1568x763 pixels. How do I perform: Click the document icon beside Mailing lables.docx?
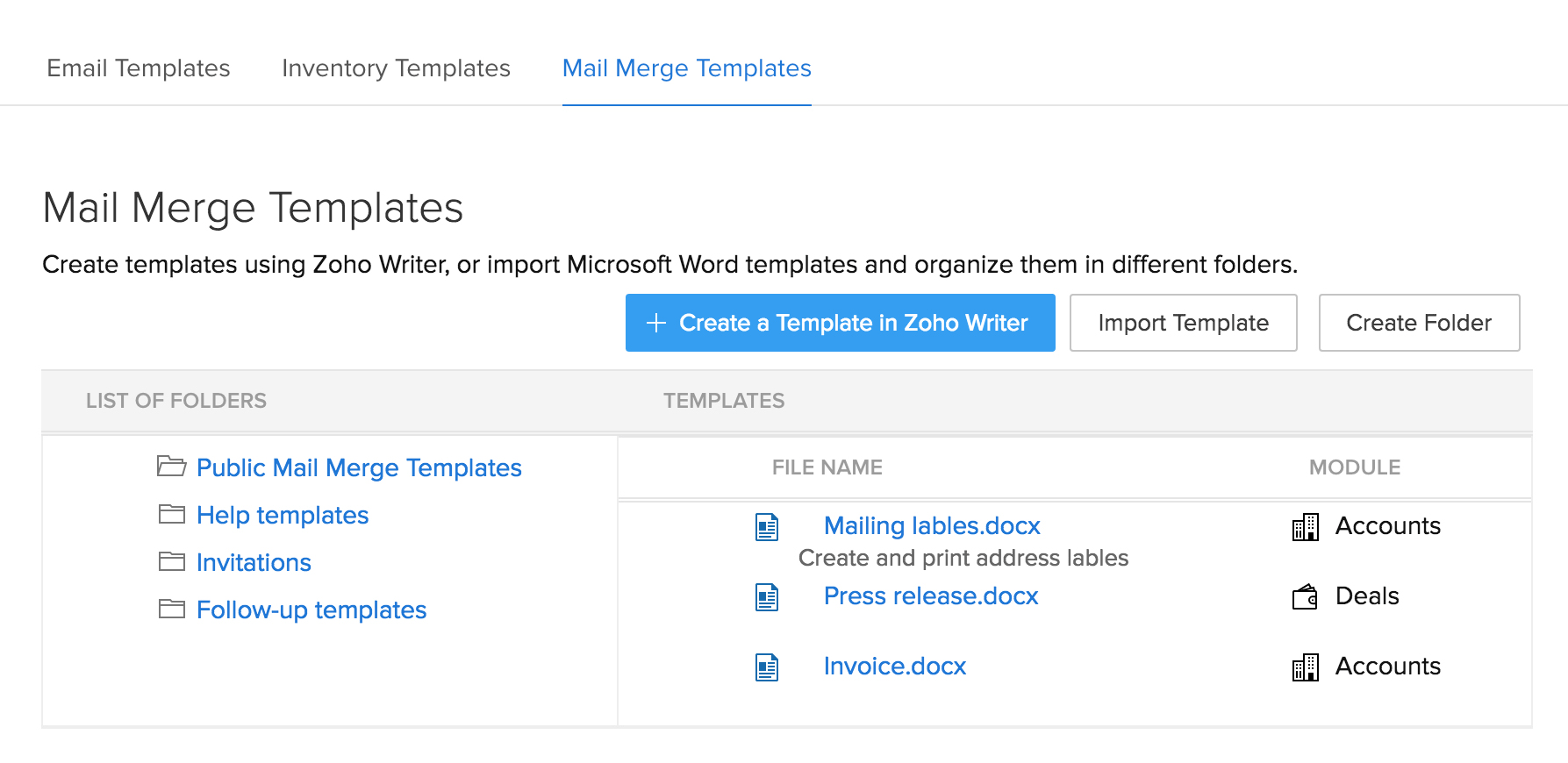pyautogui.click(x=767, y=527)
